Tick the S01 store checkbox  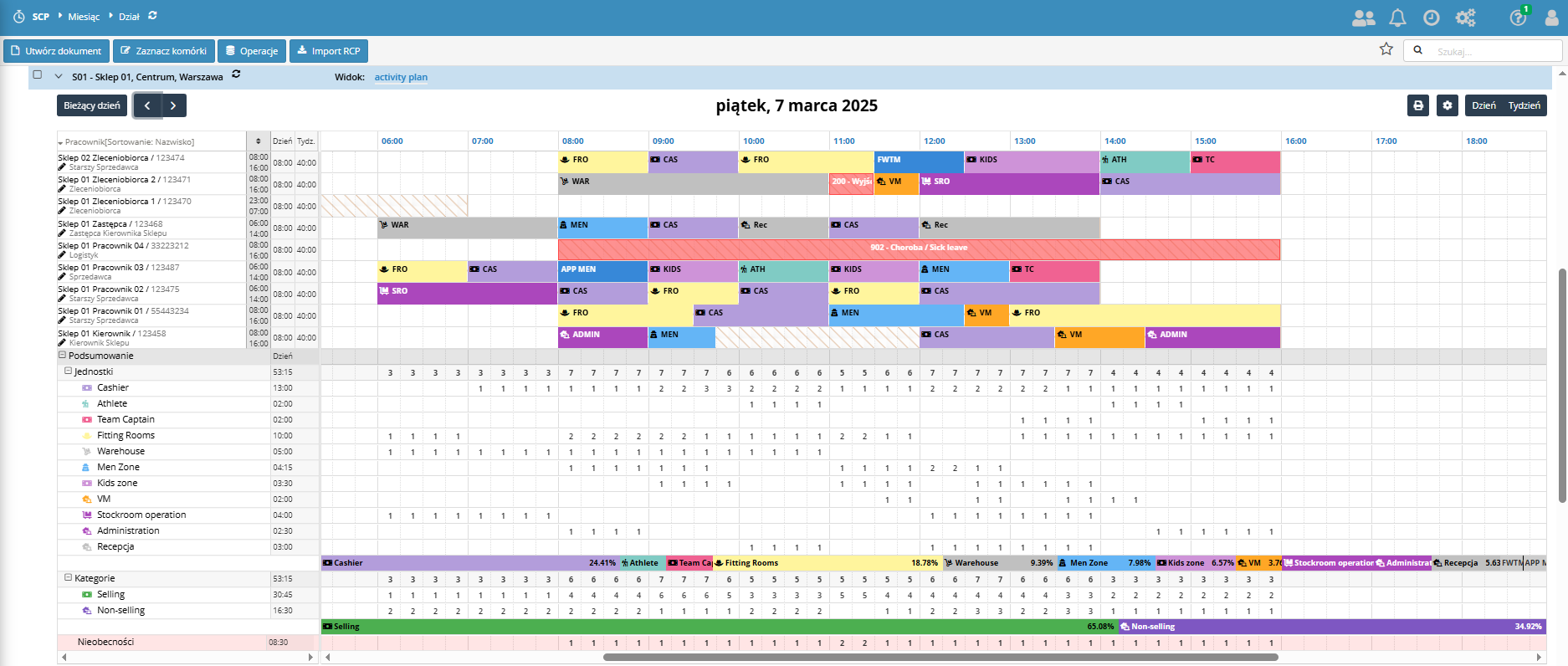(37, 75)
